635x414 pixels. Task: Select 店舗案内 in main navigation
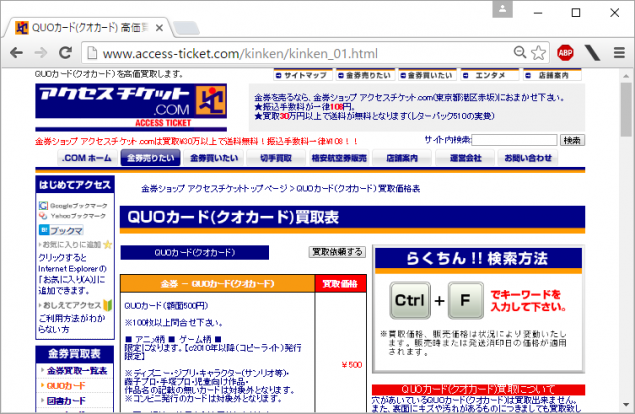pyautogui.click(x=402, y=158)
